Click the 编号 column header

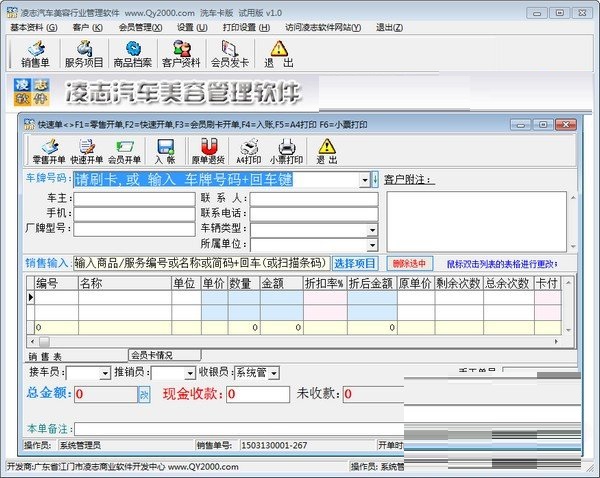pyautogui.click(x=56, y=283)
